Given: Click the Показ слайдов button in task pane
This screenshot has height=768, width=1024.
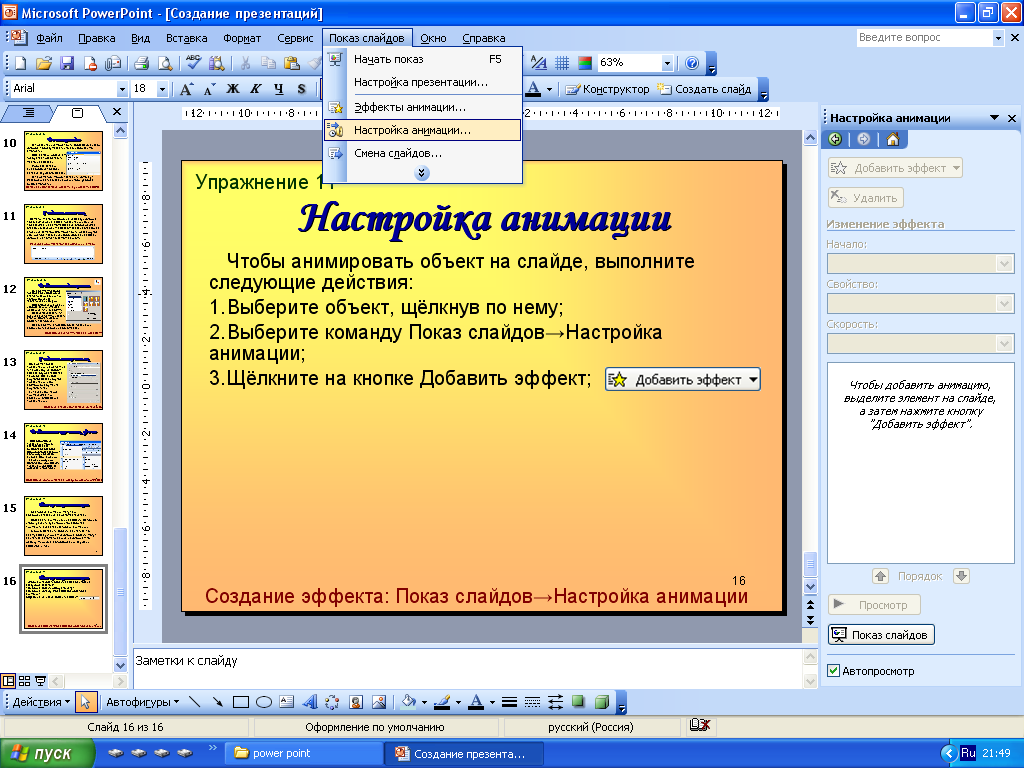Looking at the screenshot, I should click(x=881, y=635).
